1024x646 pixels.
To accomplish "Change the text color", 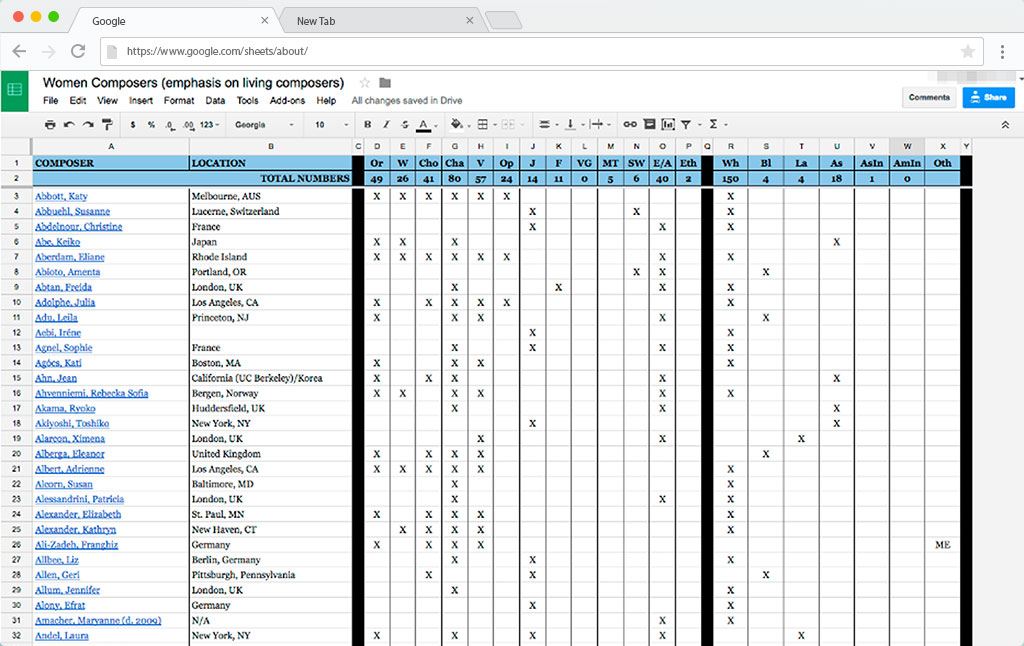I will tap(424, 124).
